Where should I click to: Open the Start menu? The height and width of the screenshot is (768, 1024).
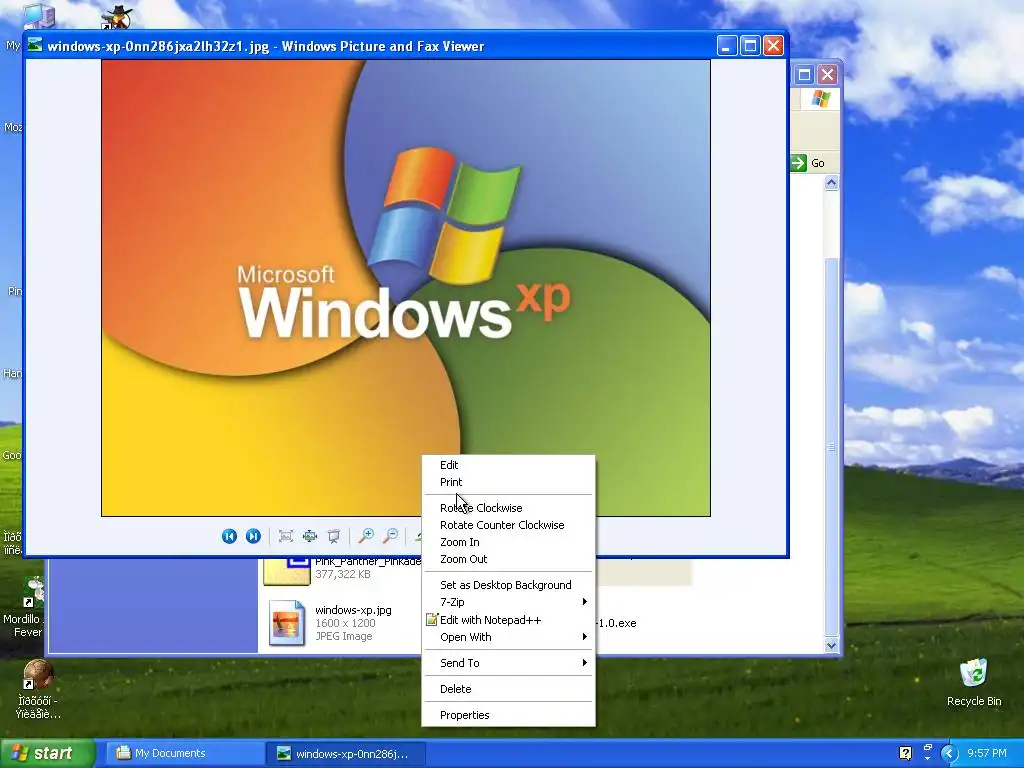pyautogui.click(x=47, y=753)
